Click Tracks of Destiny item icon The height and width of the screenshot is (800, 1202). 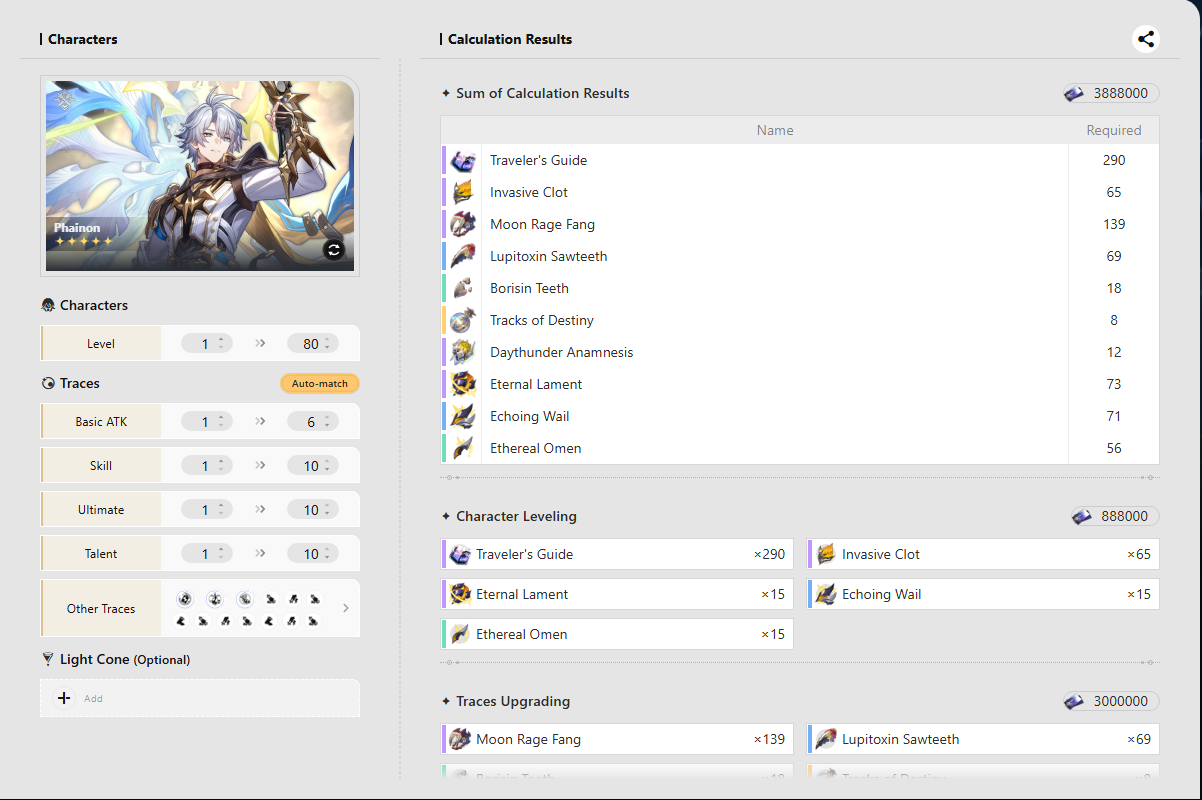tap(463, 320)
